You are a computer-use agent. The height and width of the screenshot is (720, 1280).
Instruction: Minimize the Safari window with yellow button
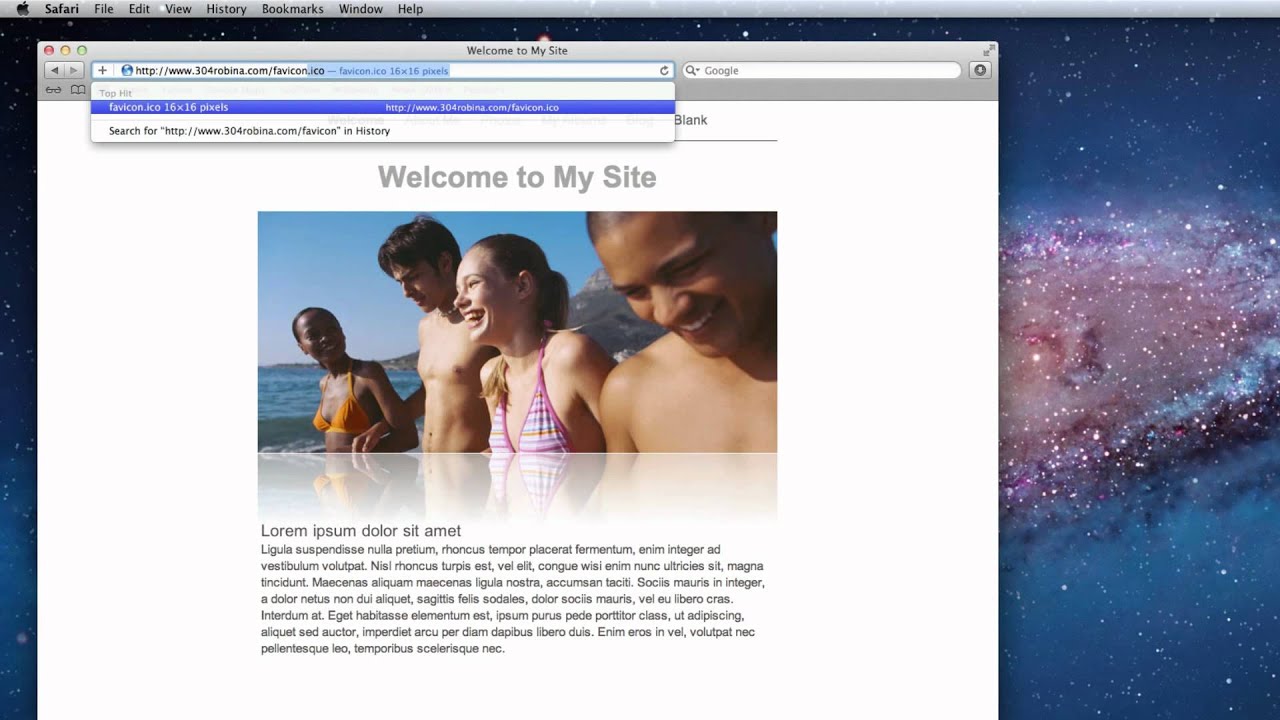66,50
